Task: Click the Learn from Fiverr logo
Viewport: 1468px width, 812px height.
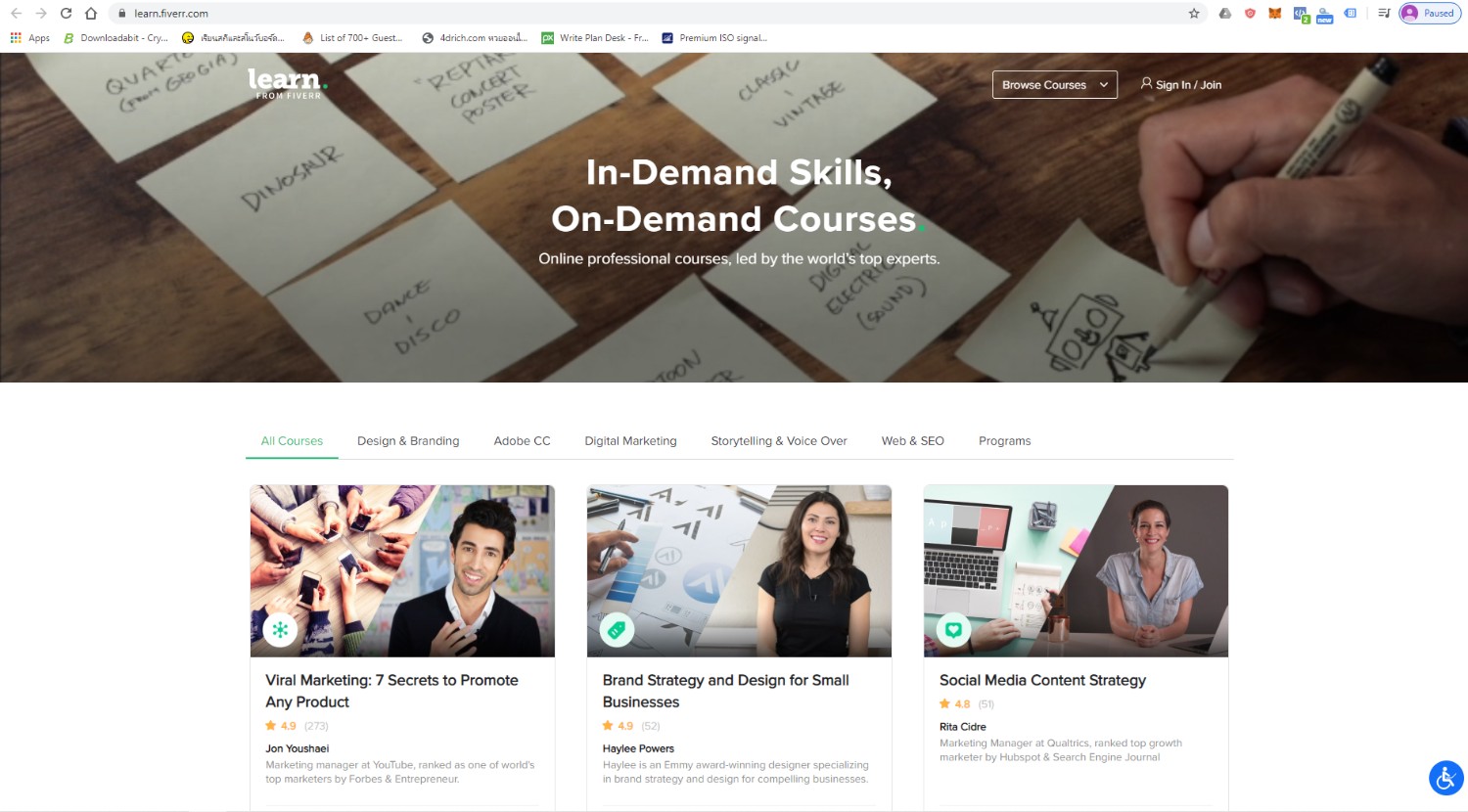Action: tap(287, 84)
